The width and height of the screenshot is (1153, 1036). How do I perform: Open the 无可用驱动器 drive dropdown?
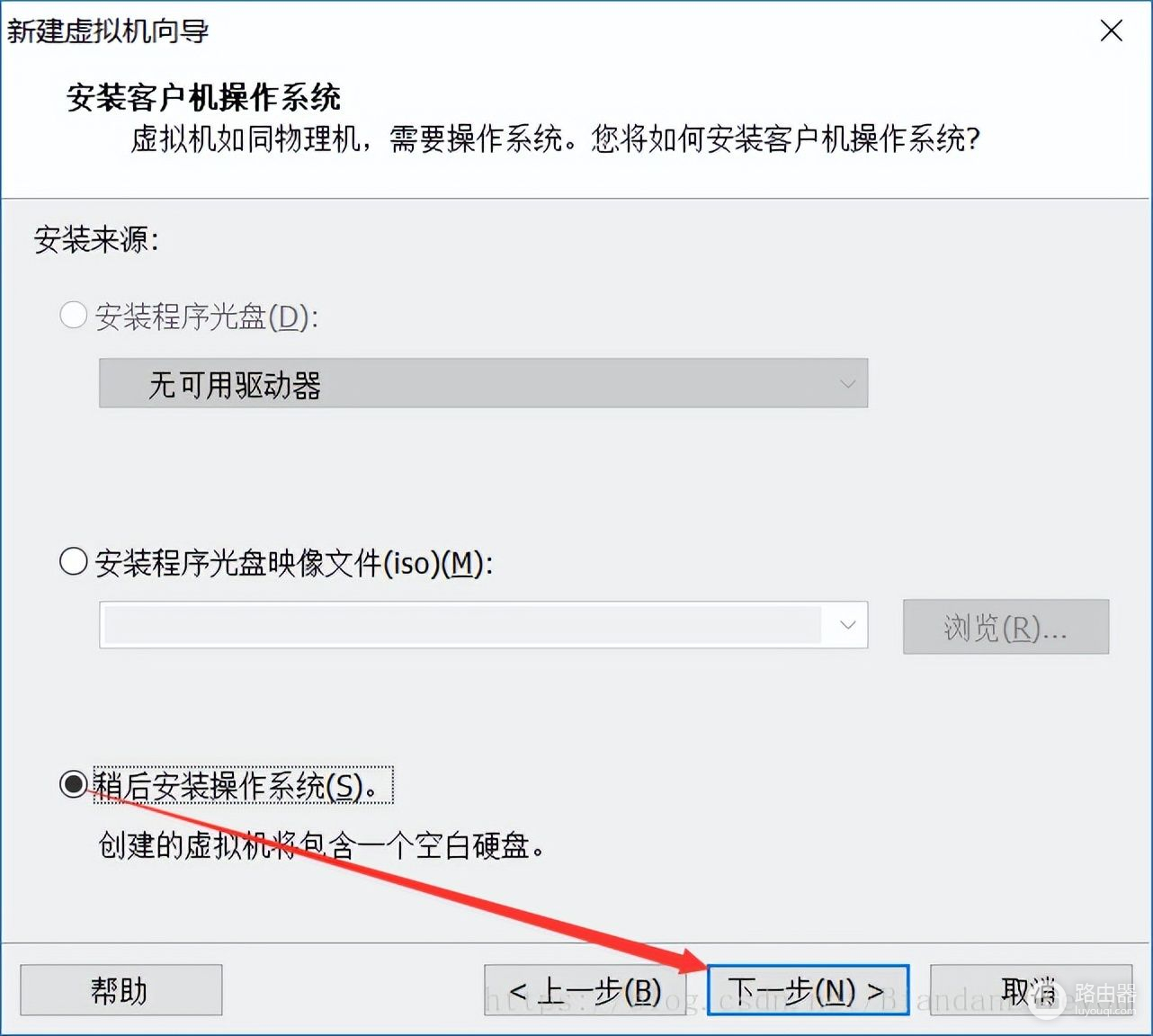point(483,384)
